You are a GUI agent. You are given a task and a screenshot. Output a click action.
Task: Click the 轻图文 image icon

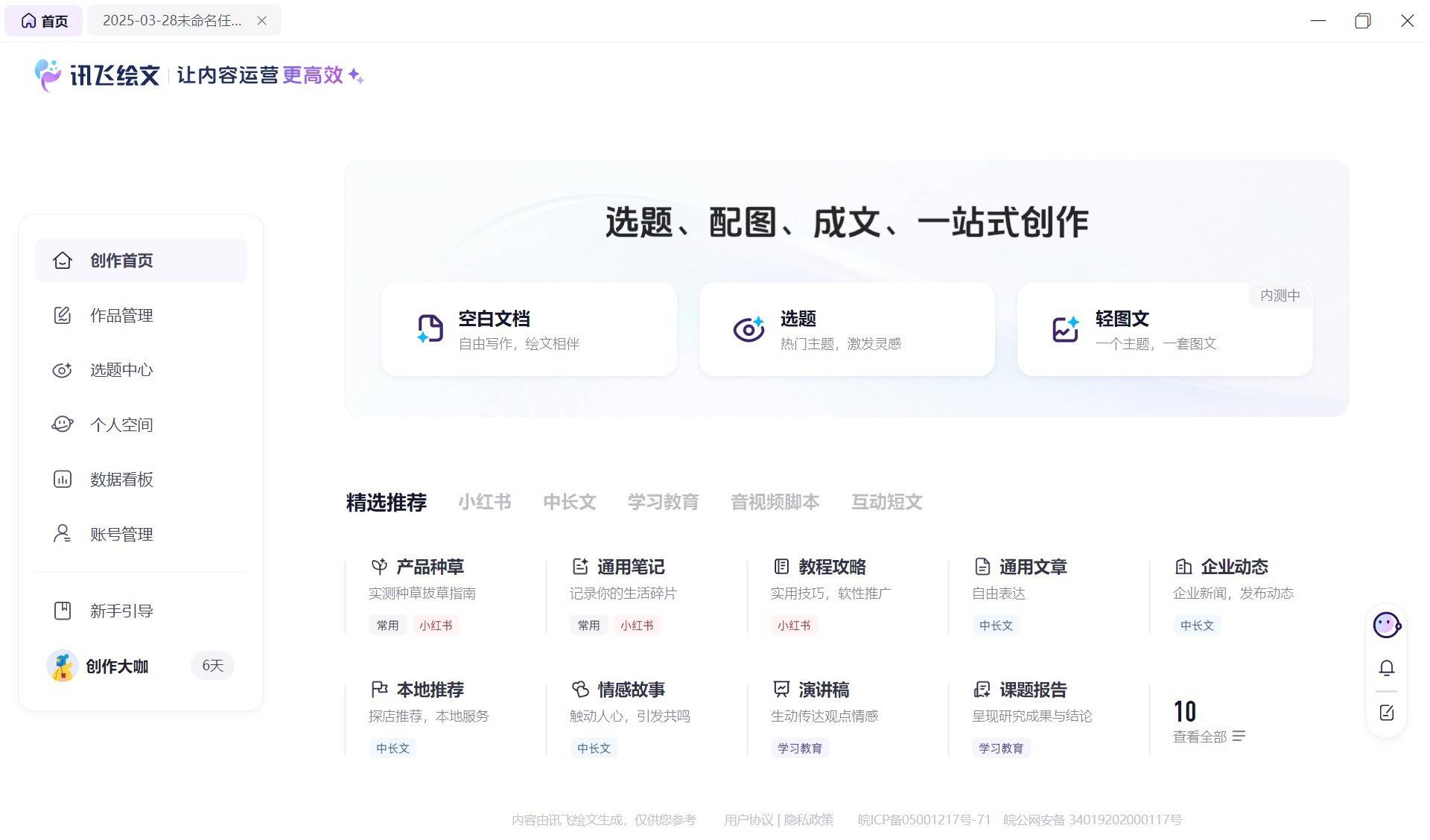(x=1066, y=328)
